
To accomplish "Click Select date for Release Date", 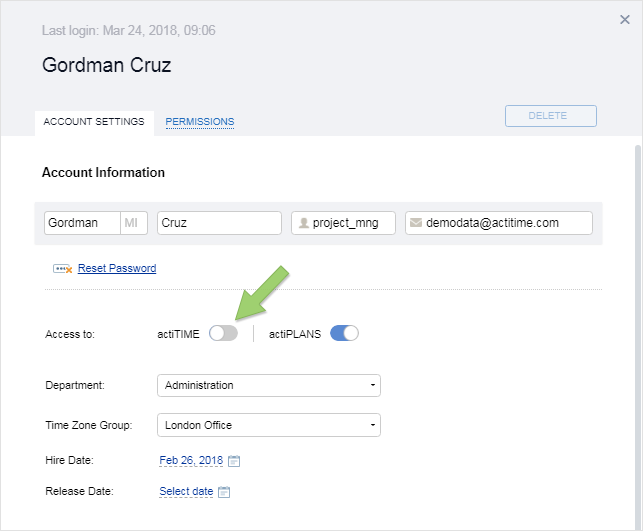I will pos(186,491).
